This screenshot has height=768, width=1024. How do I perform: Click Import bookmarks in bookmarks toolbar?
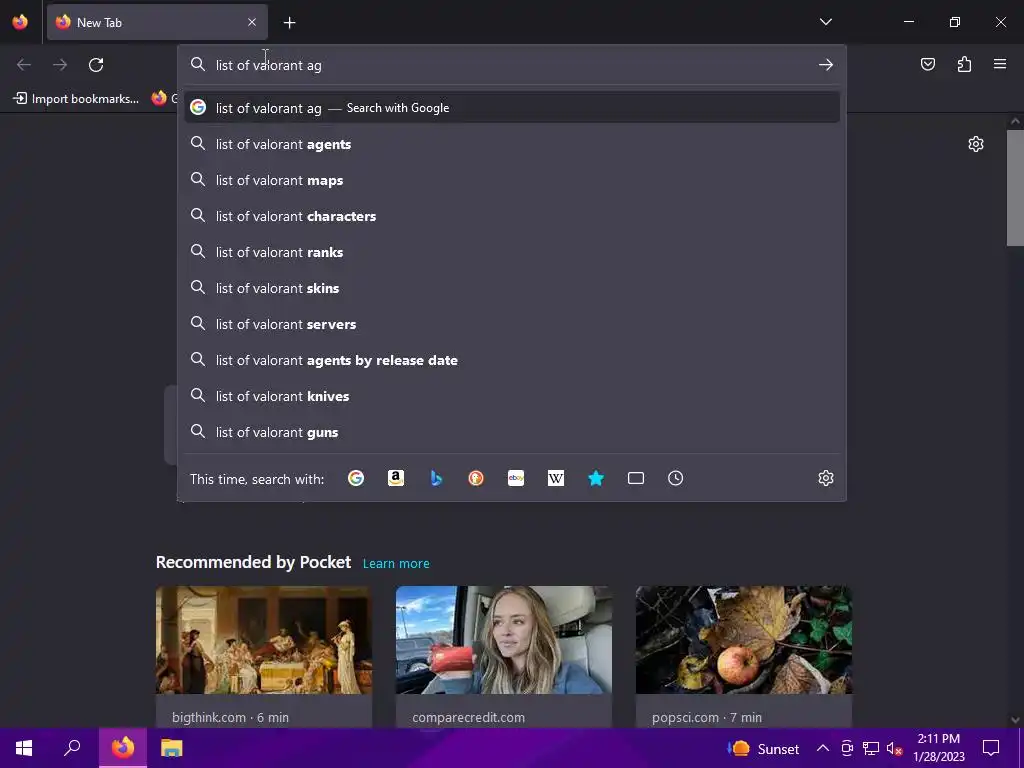(76, 99)
